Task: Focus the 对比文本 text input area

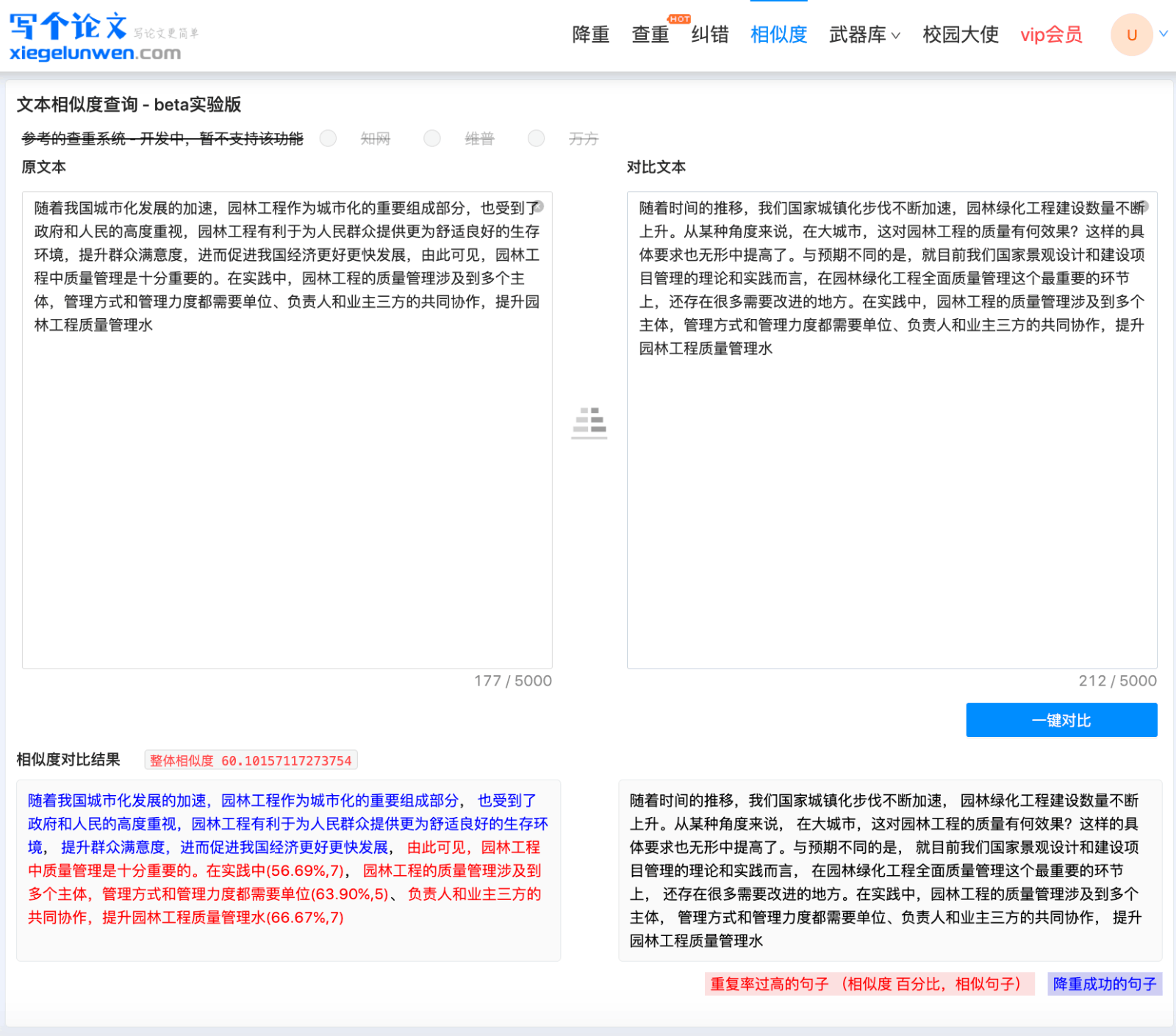Action: (892, 430)
